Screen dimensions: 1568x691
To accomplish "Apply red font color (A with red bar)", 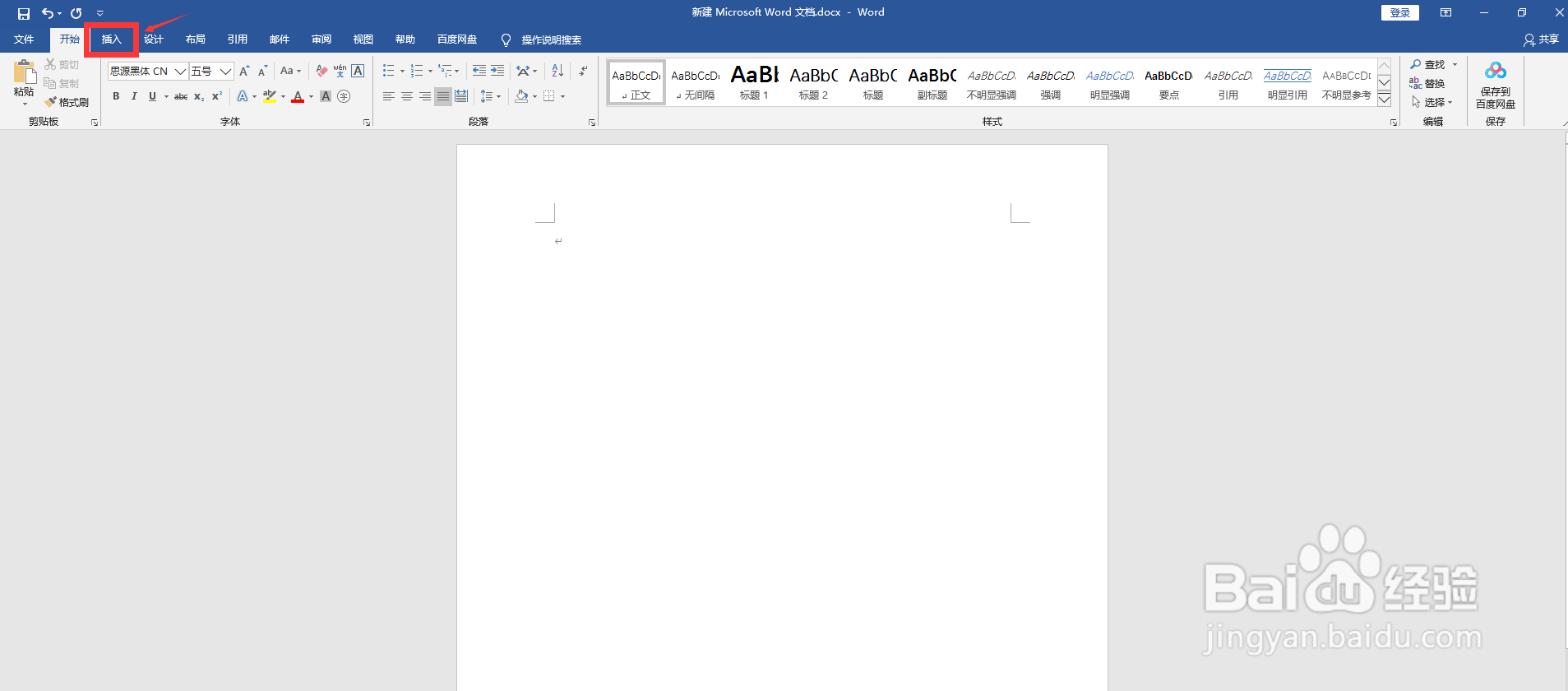I will pyautogui.click(x=298, y=96).
